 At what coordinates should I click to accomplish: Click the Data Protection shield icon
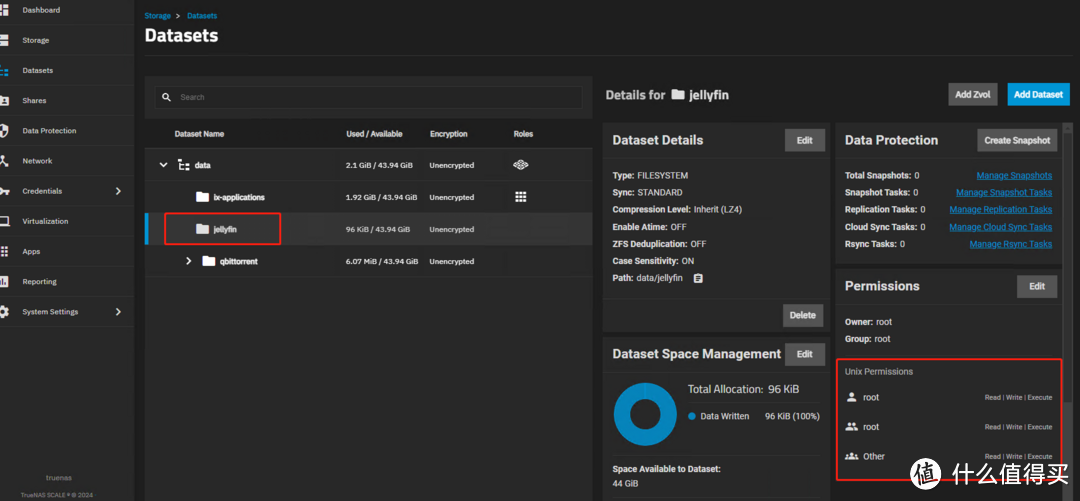(x=4, y=131)
